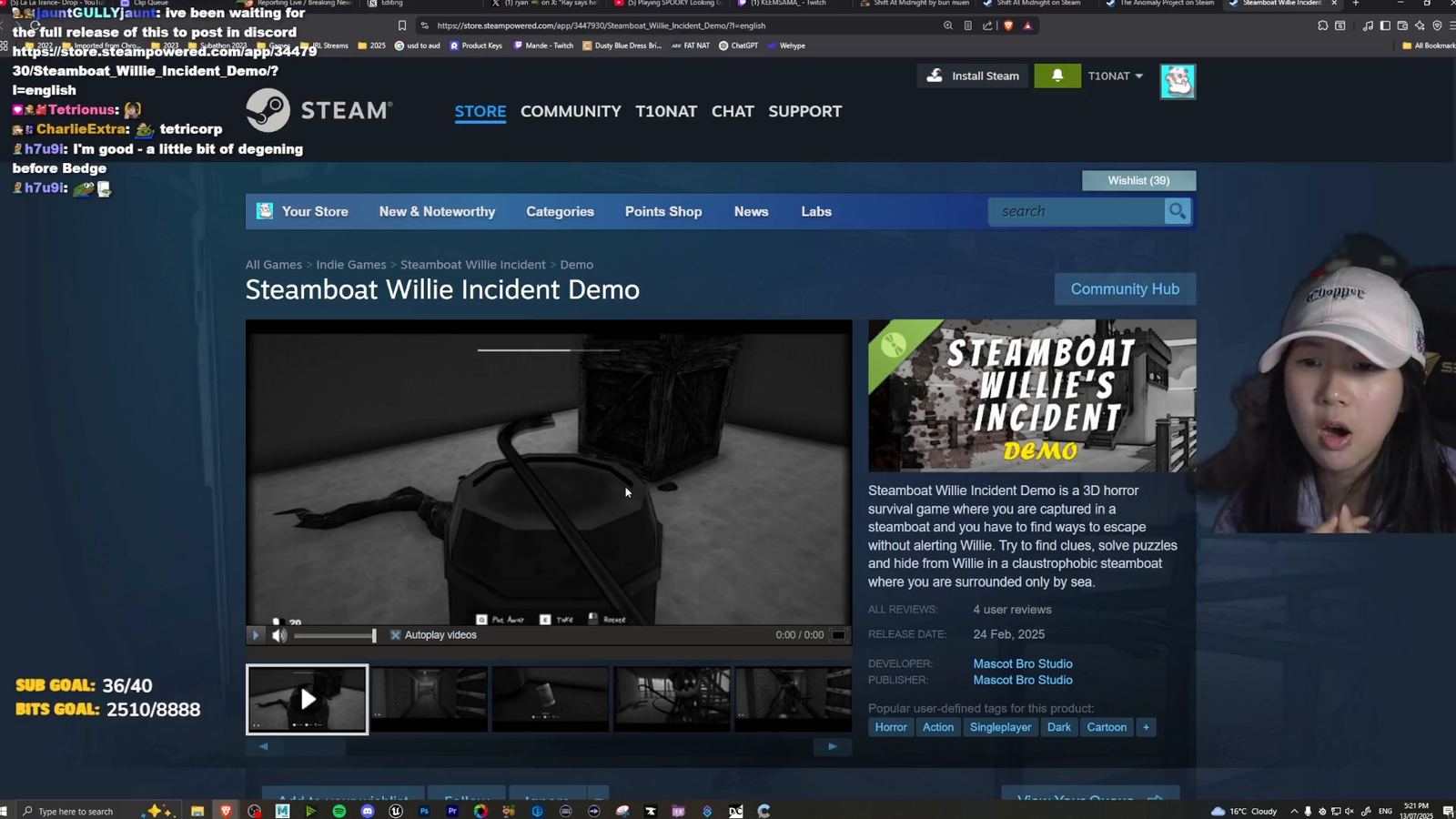Expand the T1ONAT account dropdown
The height and width of the screenshot is (819, 1456).
[1116, 76]
